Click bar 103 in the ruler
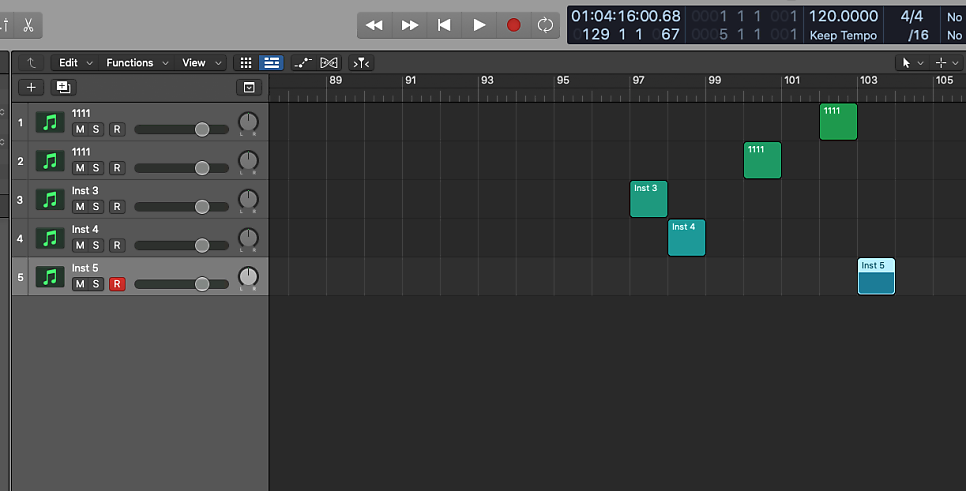Screen dimensions: 966x491 [x=869, y=80]
